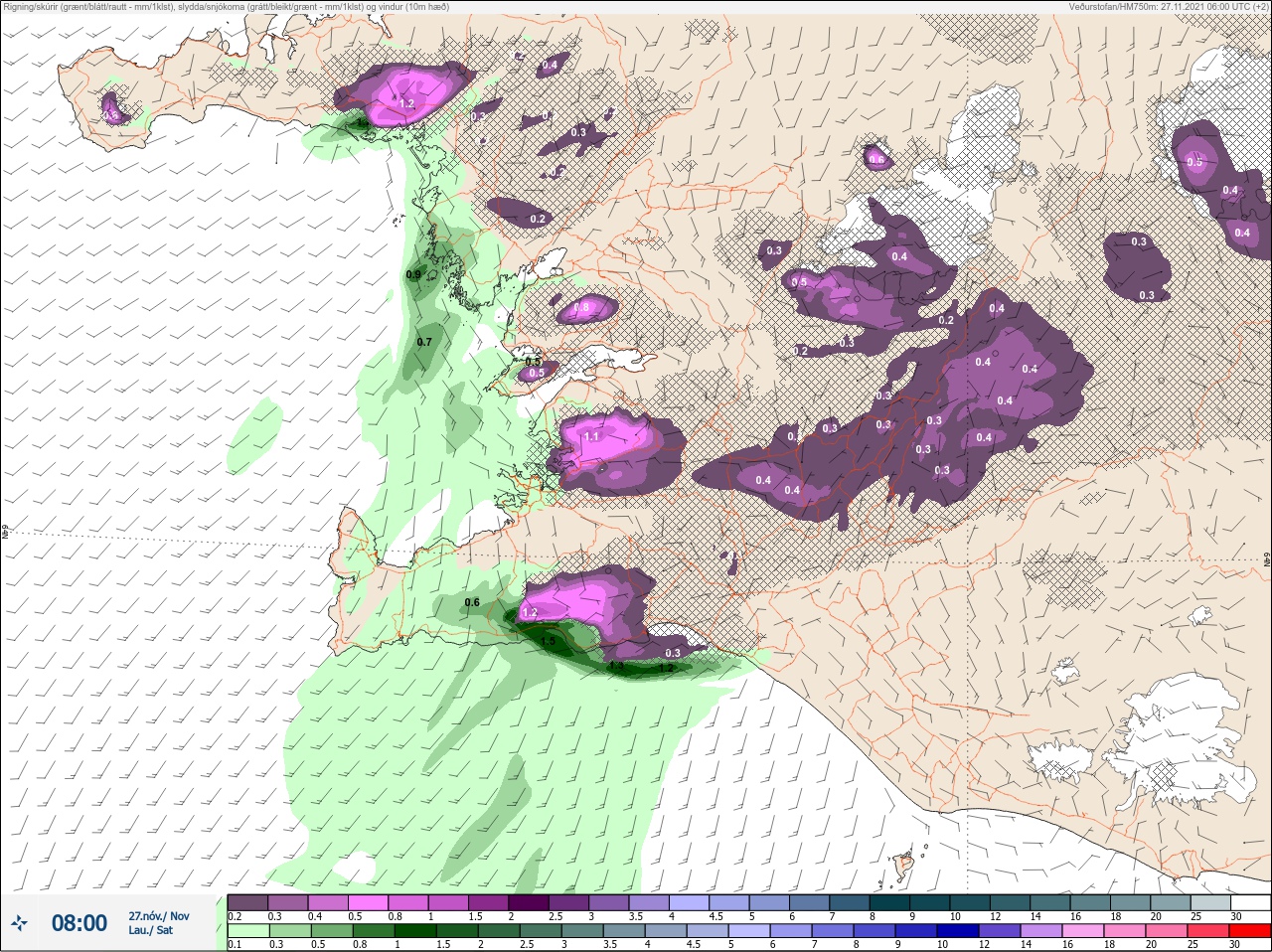
Task: Select the bright pink 0.5 swatch, upper legend row
Action: pos(369,902)
